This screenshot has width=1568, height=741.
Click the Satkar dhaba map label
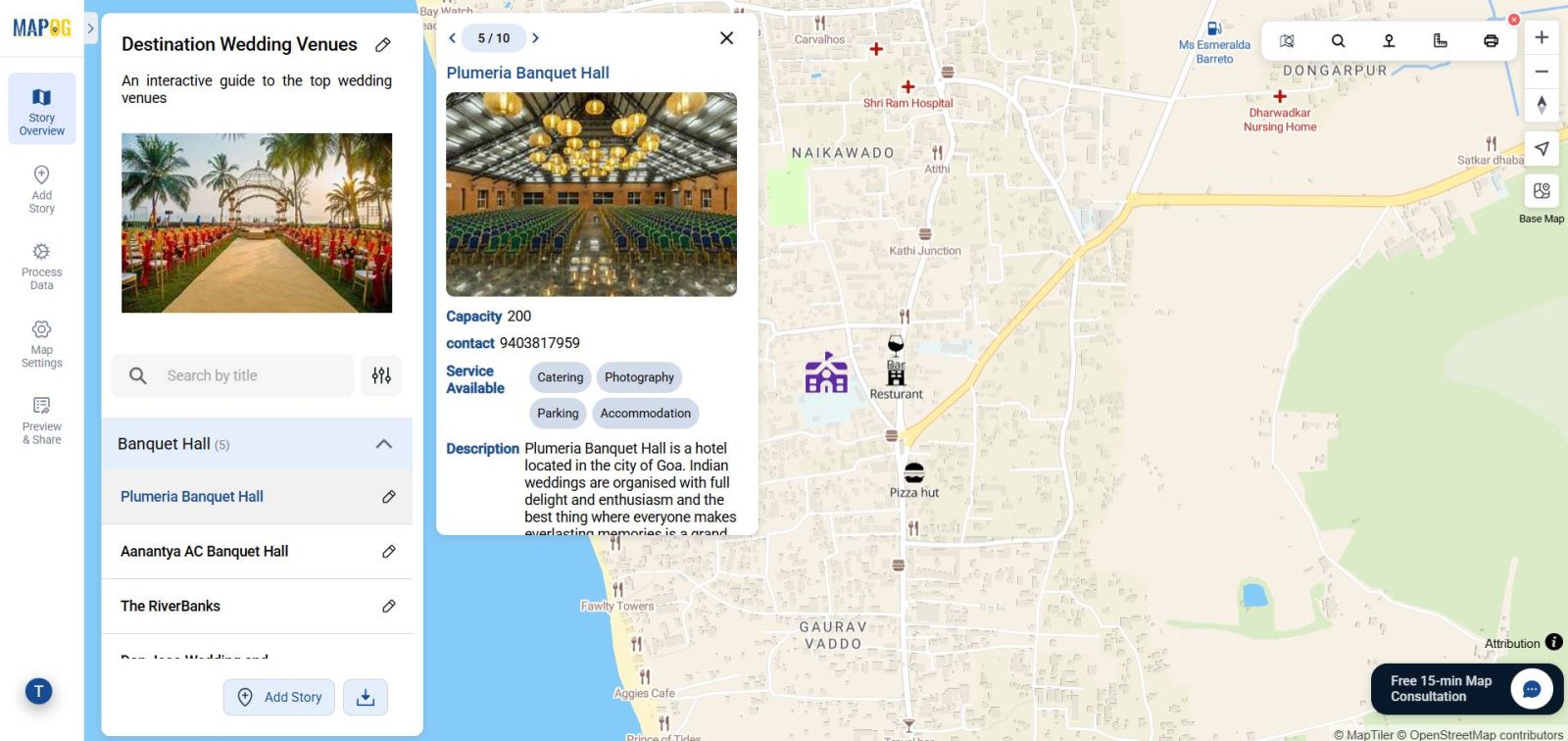click(x=1491, y=160)
